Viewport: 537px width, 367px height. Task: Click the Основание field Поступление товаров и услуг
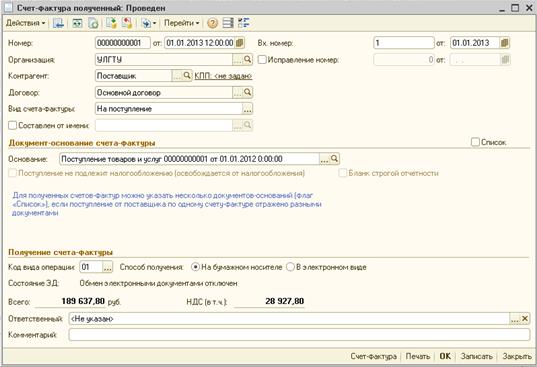(189, 159)
